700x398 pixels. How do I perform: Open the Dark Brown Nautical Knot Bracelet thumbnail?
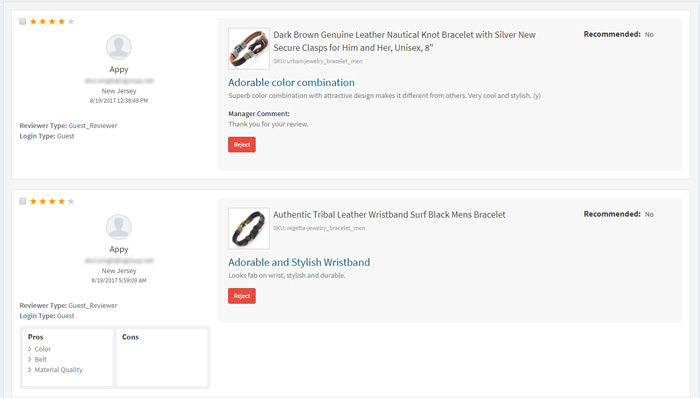[x=249, y=49]
